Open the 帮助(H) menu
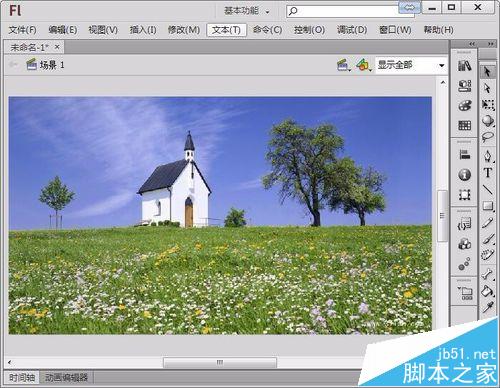This screenshot has height=388, width=500. click(438, 30)
